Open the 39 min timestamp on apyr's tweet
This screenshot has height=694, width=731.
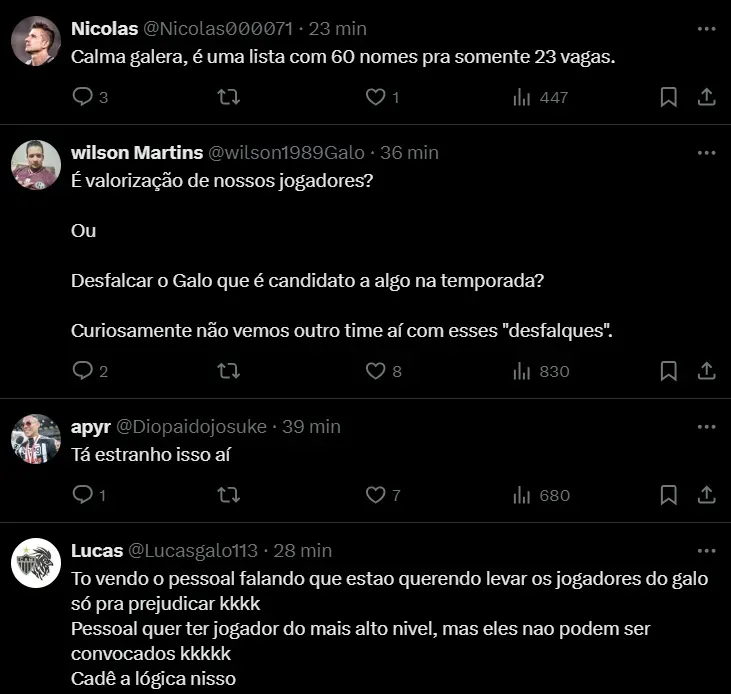[x=311, y=427]
